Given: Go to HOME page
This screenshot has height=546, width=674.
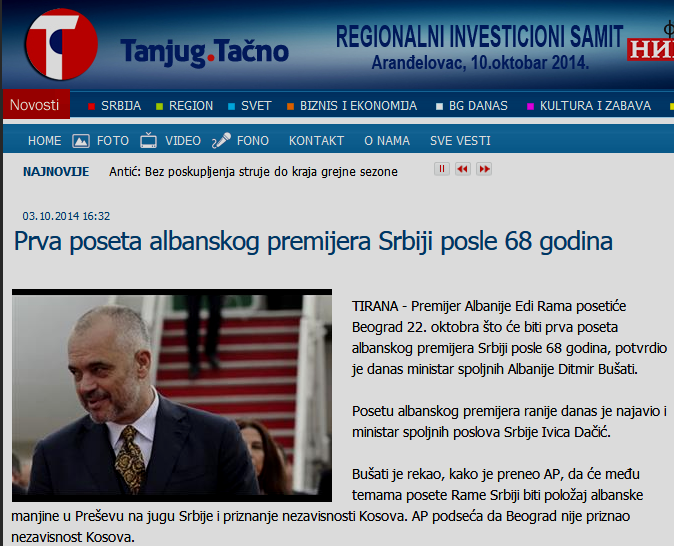Looking at the screenshot, I should [x=44, y=141].
